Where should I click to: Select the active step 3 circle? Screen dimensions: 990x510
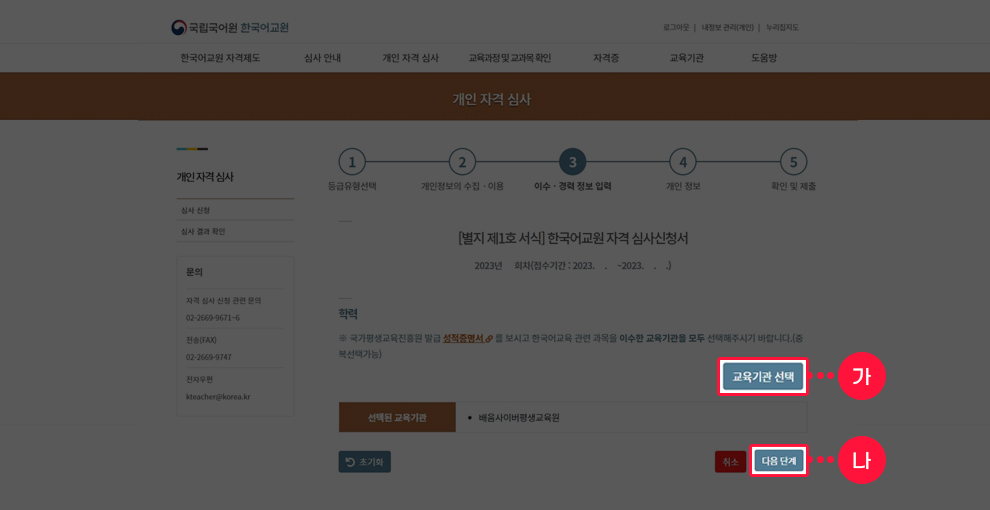[572, 162]
